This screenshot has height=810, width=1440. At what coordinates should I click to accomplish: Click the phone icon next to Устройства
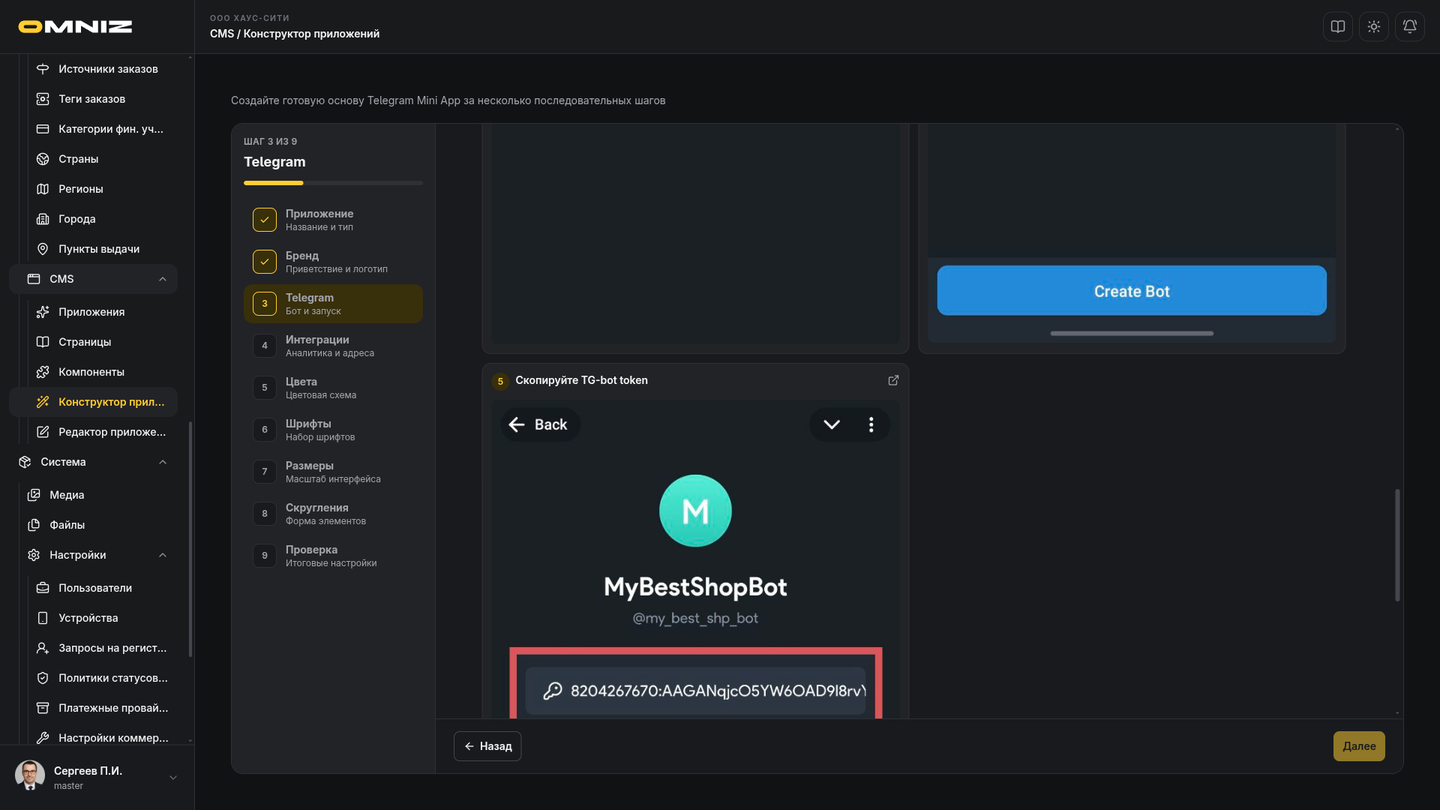43,618
